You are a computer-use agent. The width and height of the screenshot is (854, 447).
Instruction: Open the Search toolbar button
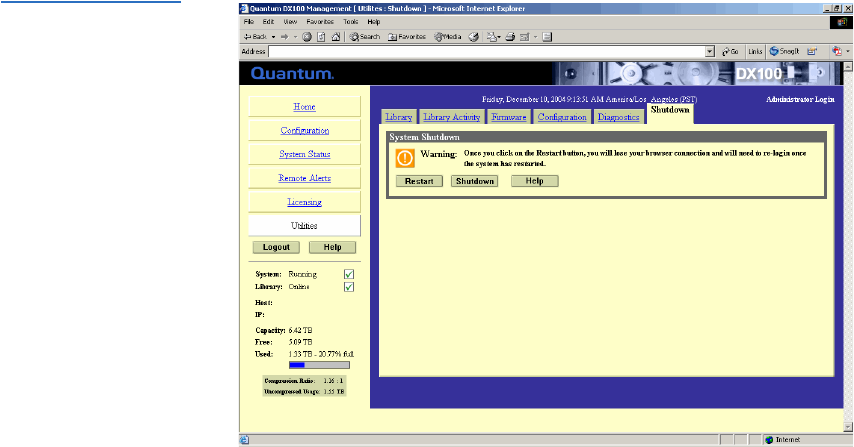[365, 36]
